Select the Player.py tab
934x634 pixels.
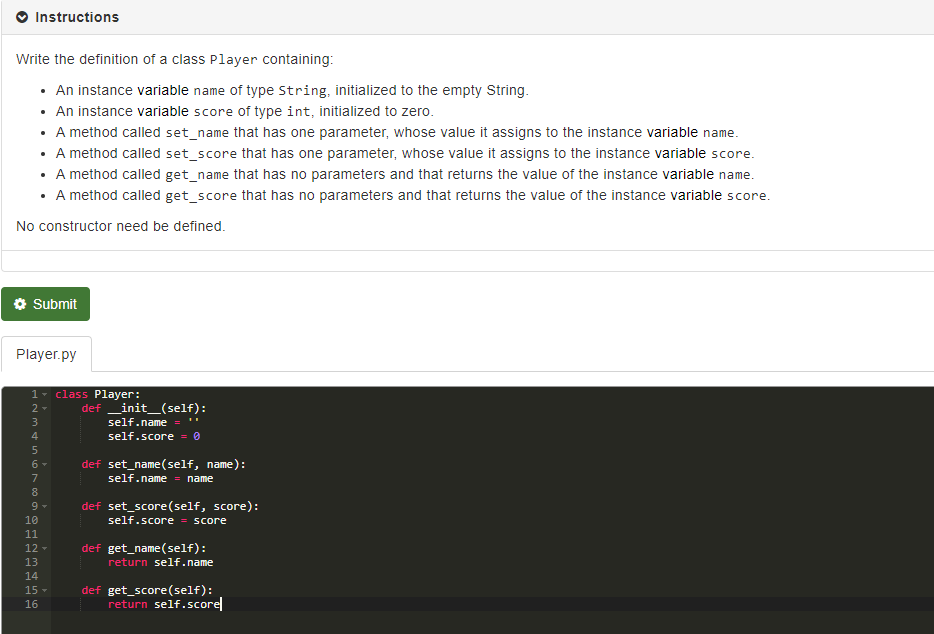(x=46, y=354)
